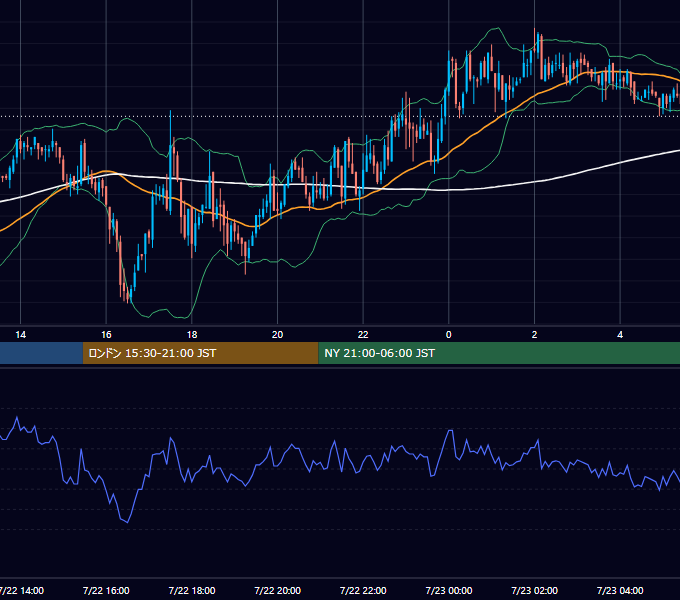Click the NY 21:00-06:00 JST session bar
This screenshot has width=680, height=600.
pyautogui.click(x=499, y=353)
